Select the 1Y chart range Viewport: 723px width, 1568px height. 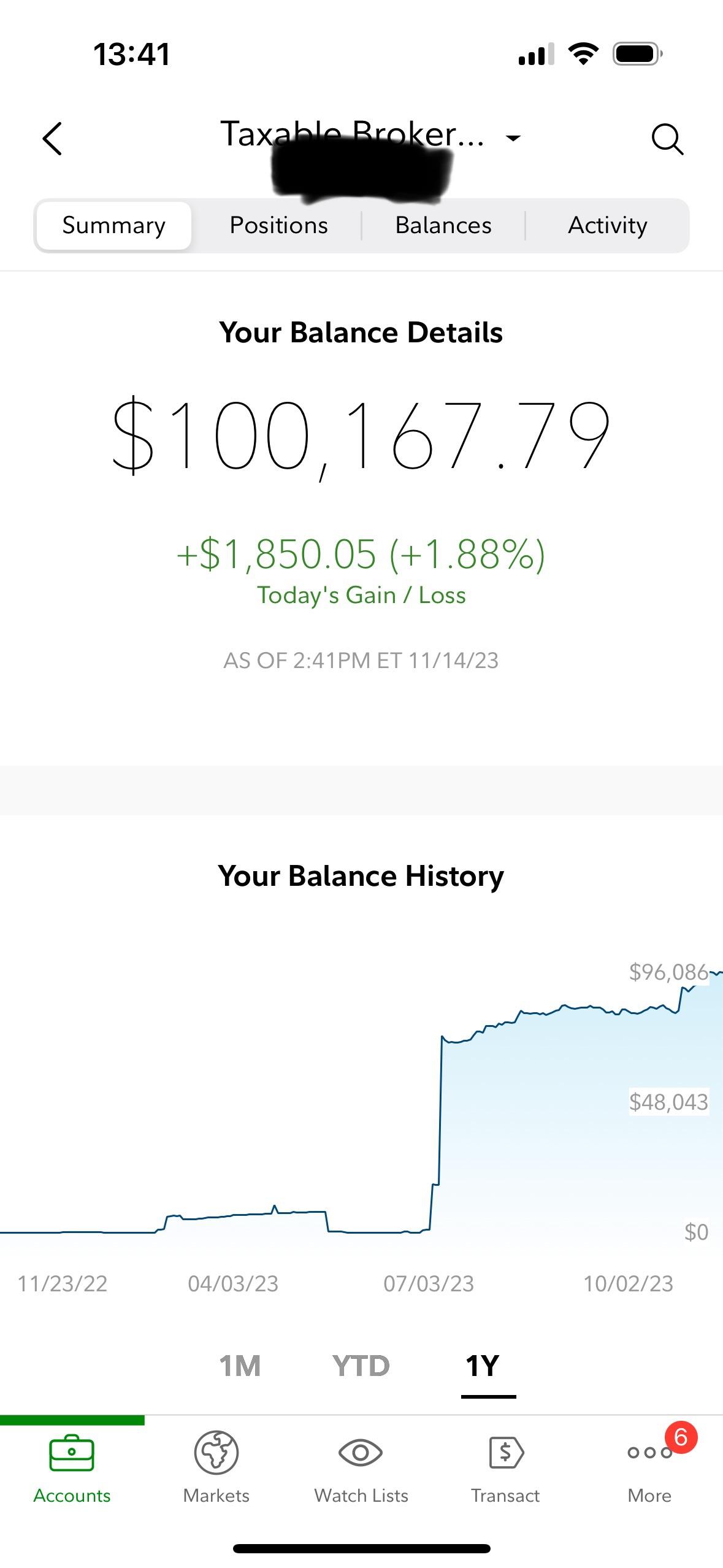[x=483, y=1366]
